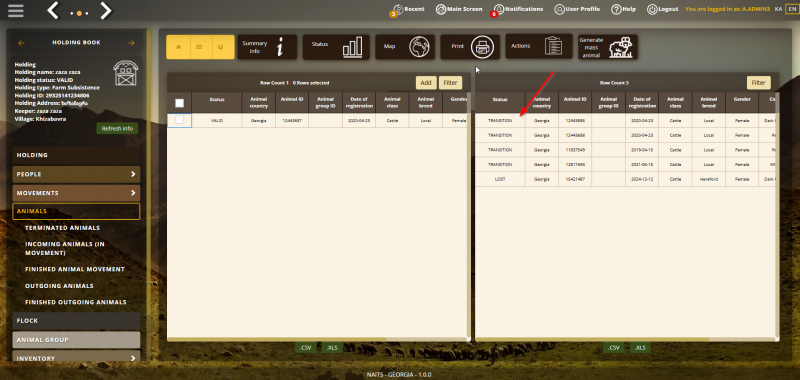Open FINISHED ANIMAL MOVEMENT submenu
Image resolution: width=800 pixels, height=380 pixels.
point(74,269)
